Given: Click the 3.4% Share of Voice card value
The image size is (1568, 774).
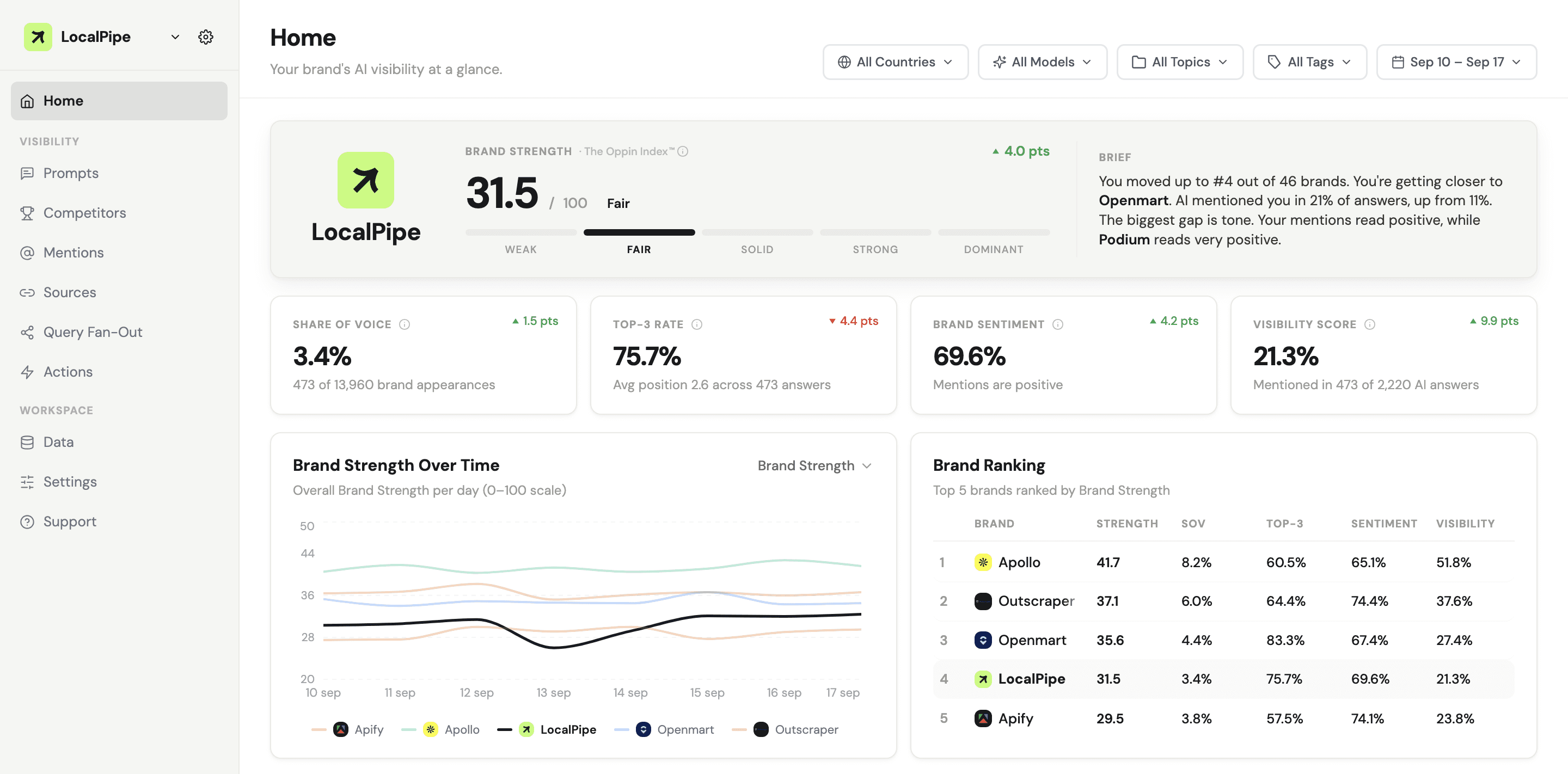Looking at the screenshot, I should (x=322, y=357).
